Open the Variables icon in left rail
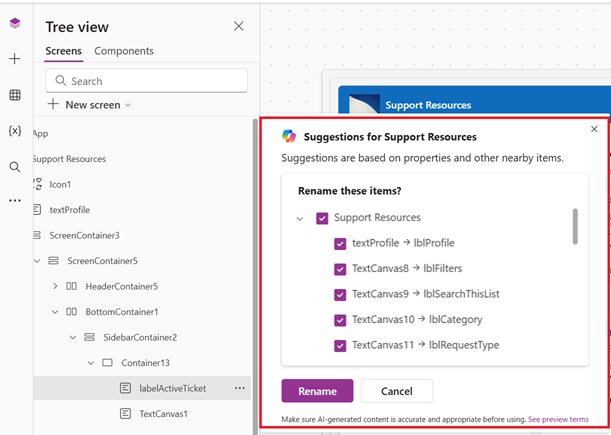Viewport: 611px width, 435px height. pos(14,131)
